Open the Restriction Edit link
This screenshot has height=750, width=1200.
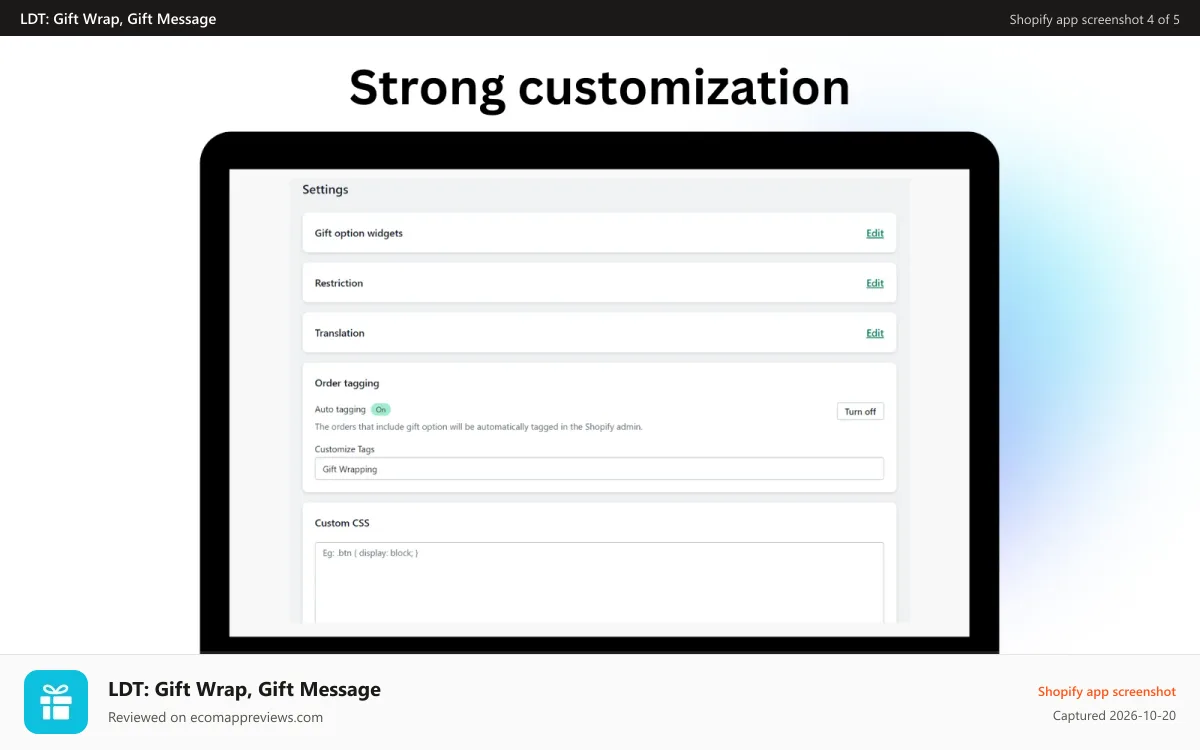875,283
